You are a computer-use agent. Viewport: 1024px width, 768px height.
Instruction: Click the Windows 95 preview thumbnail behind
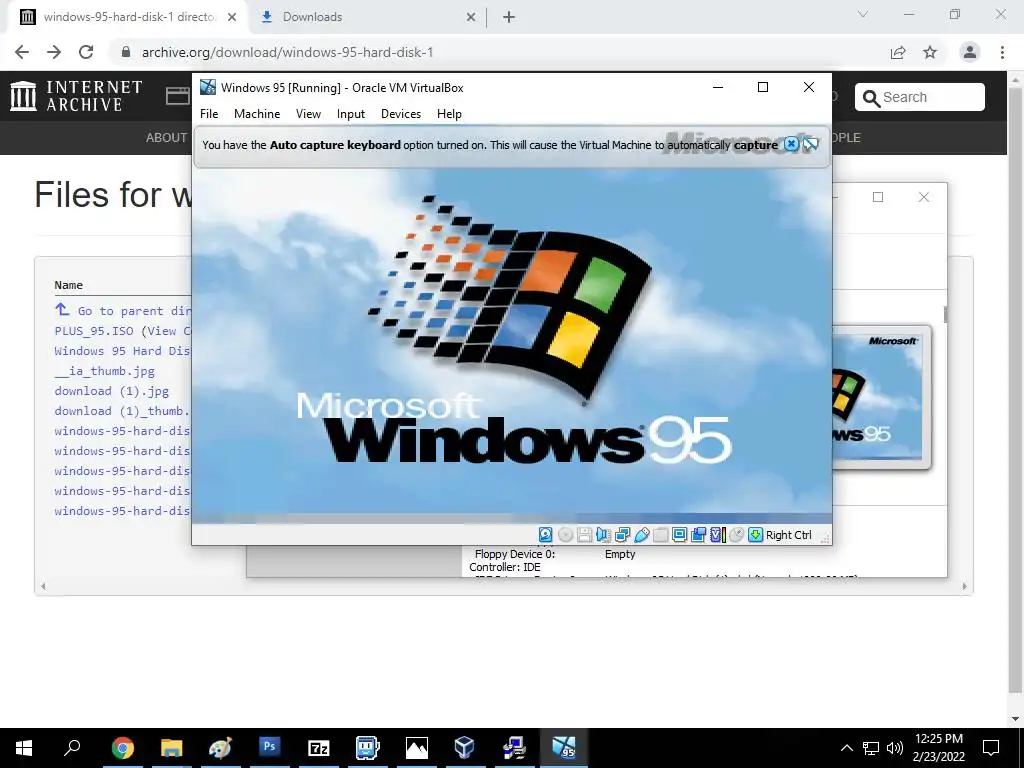pos(882,397)
